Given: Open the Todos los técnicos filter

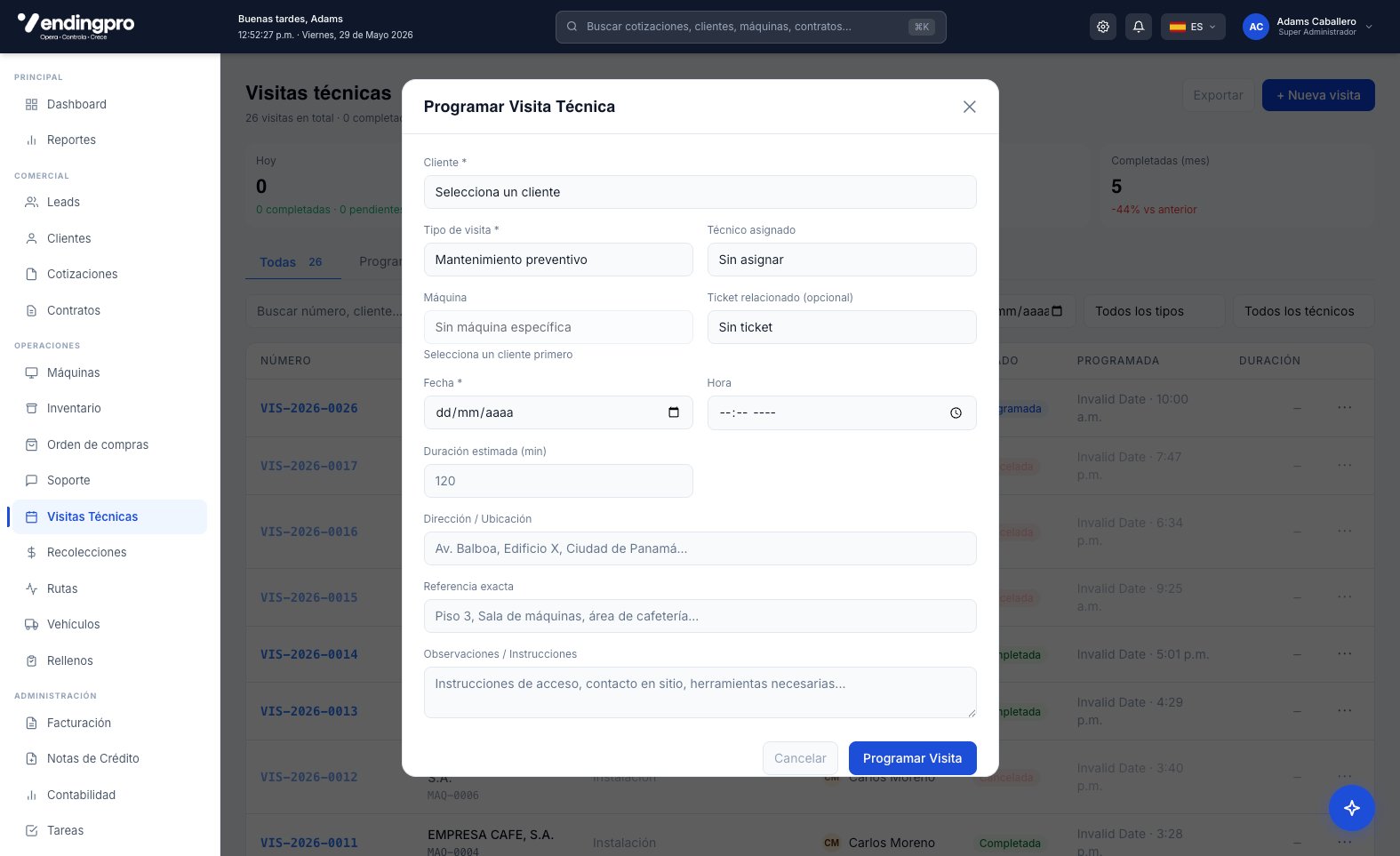Looking at the screenshot, I should point(1303,311).
